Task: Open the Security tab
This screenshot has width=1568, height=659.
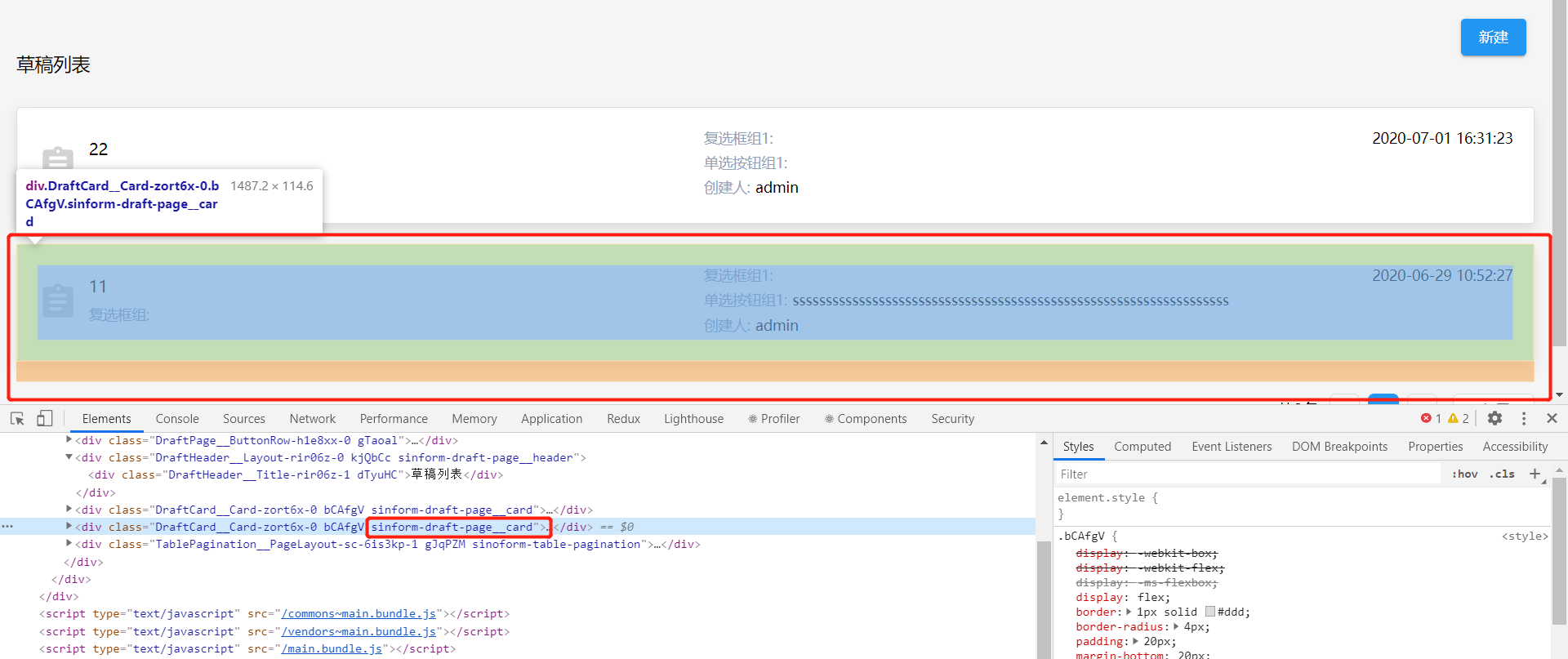Action: [x=953, y=419]
